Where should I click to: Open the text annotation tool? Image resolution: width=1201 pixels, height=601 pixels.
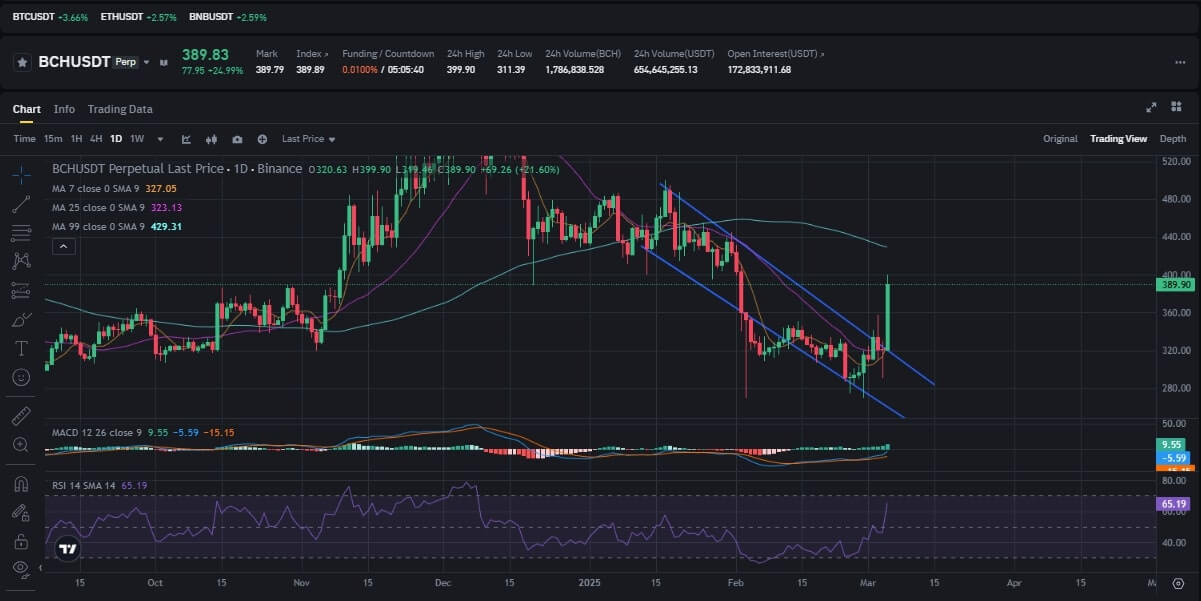click(21, 348)
